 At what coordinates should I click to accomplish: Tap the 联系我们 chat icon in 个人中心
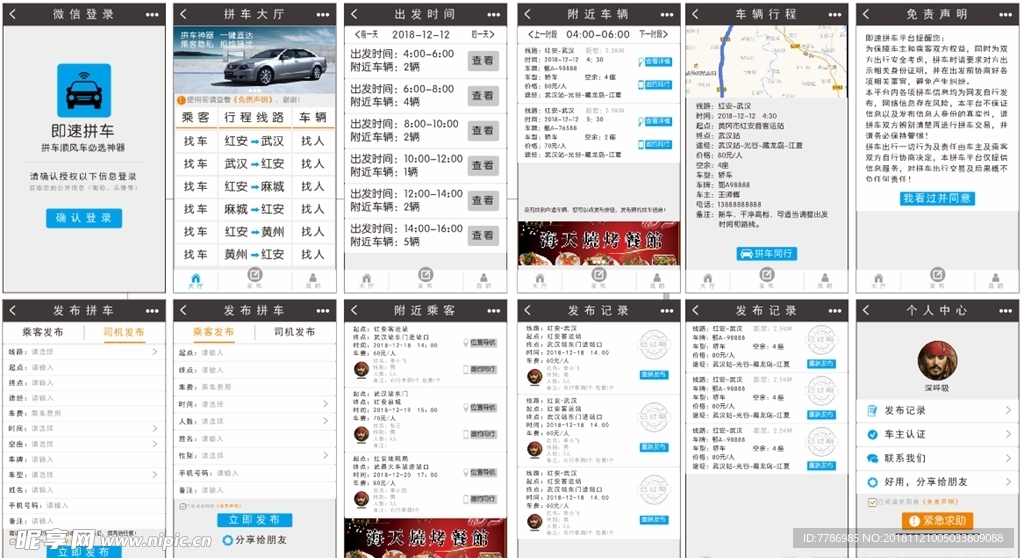click(x=872, y=459)
